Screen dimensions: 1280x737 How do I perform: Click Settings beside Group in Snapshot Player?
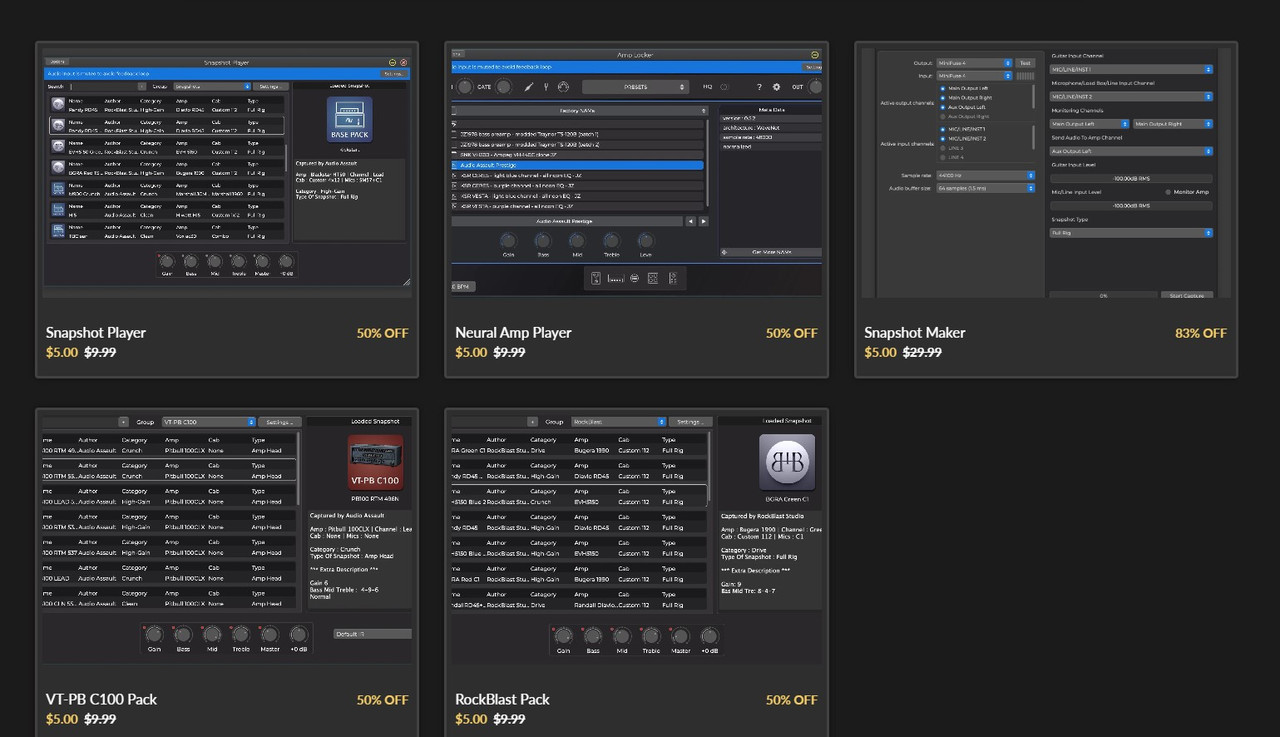271,87
